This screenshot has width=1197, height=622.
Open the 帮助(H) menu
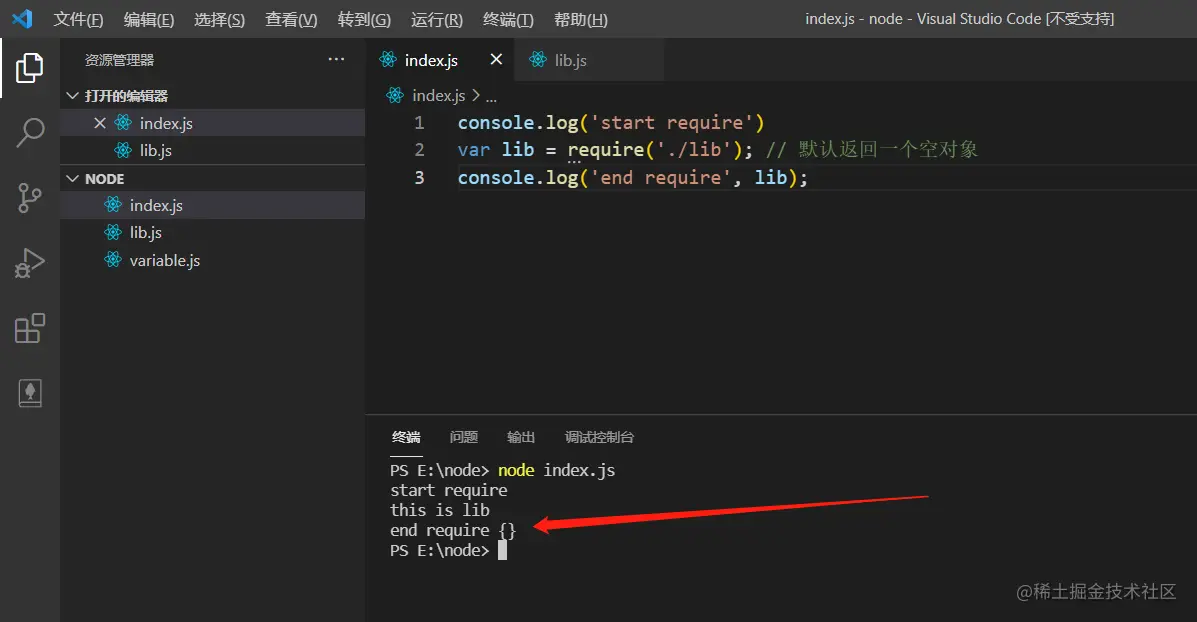point(581,19)
